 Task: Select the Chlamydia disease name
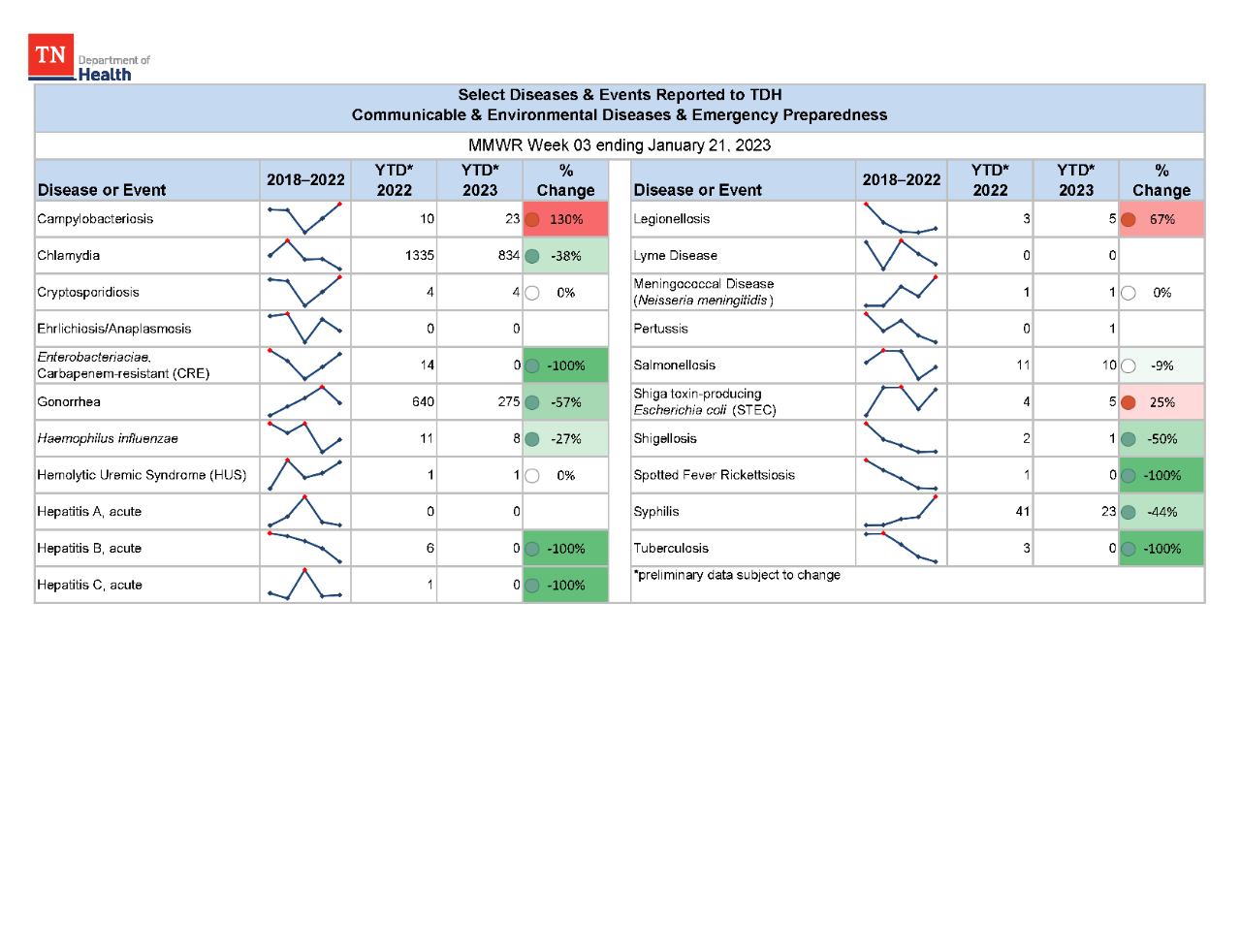point(69,256)
